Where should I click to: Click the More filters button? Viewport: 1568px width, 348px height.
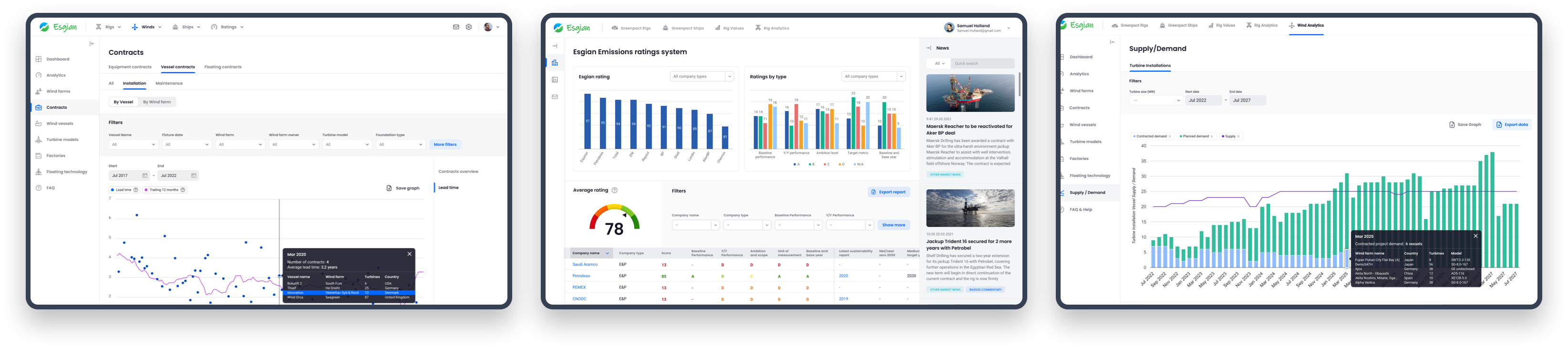(x=445, y=145)
